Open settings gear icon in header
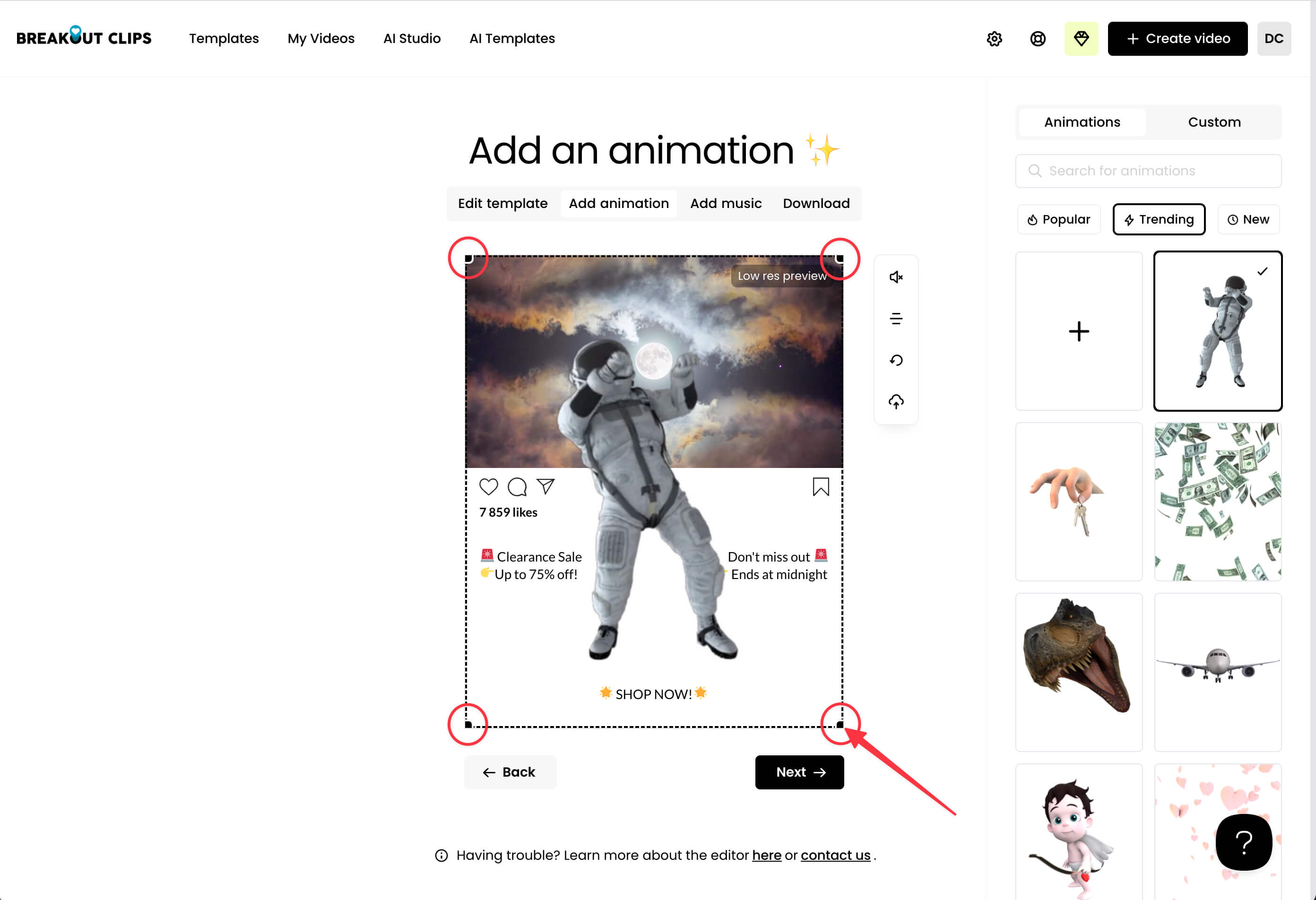The width and height of the screenshot is (1316, 900). point(995,38)
